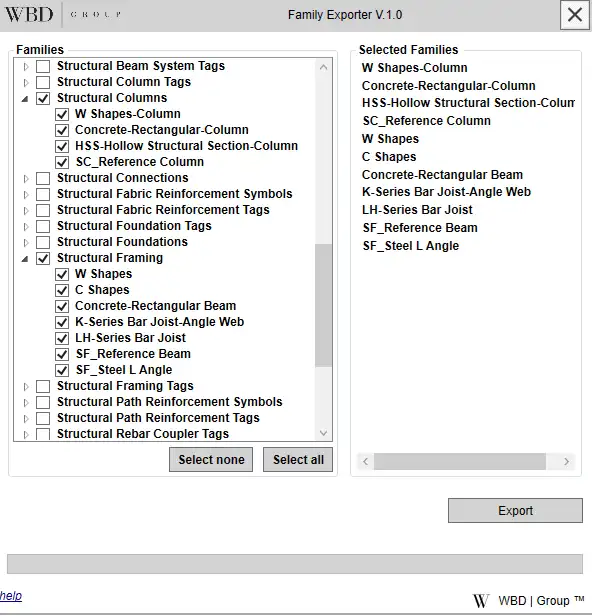Open the help link

[x=11, y=596]
